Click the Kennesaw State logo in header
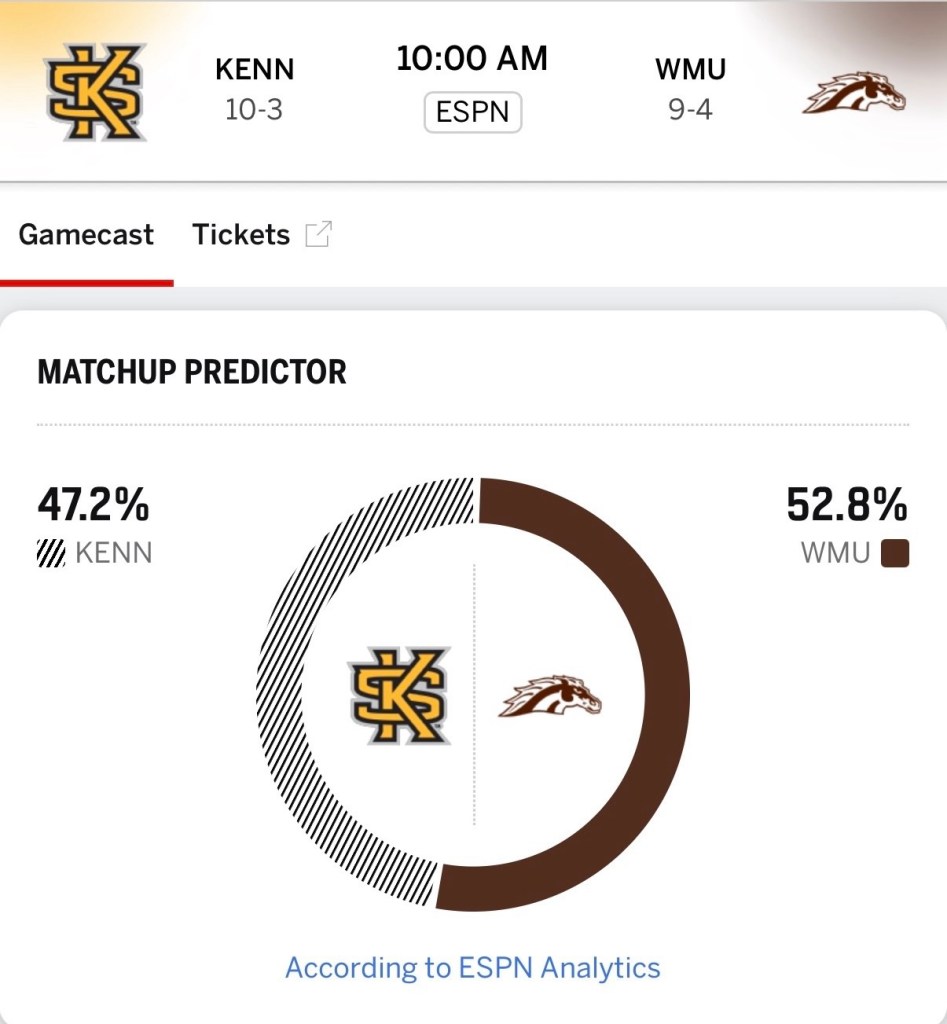The width and height of the screenshot is (947, 1024). pos(95,90)
